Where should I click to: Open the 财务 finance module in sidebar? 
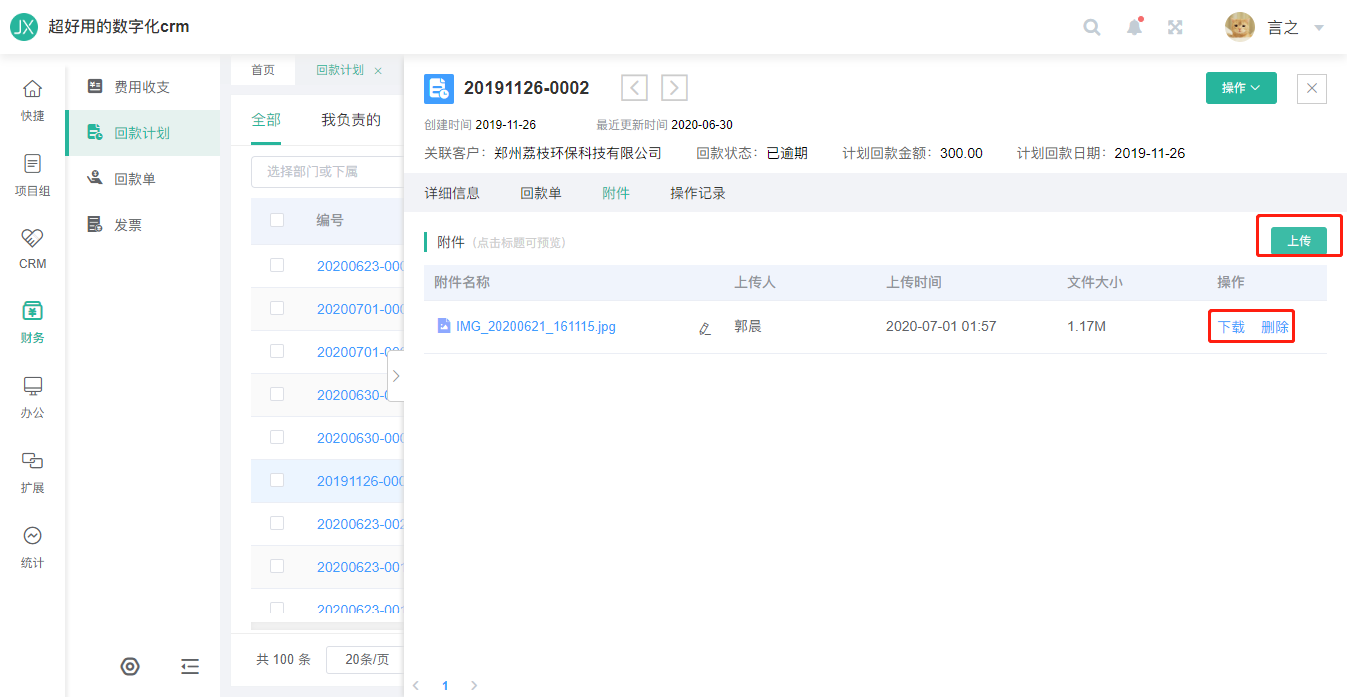32,322
